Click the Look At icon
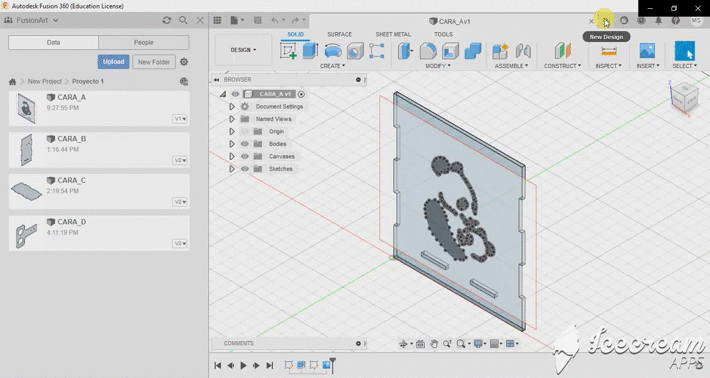The image size is (710, 378). 420,344
